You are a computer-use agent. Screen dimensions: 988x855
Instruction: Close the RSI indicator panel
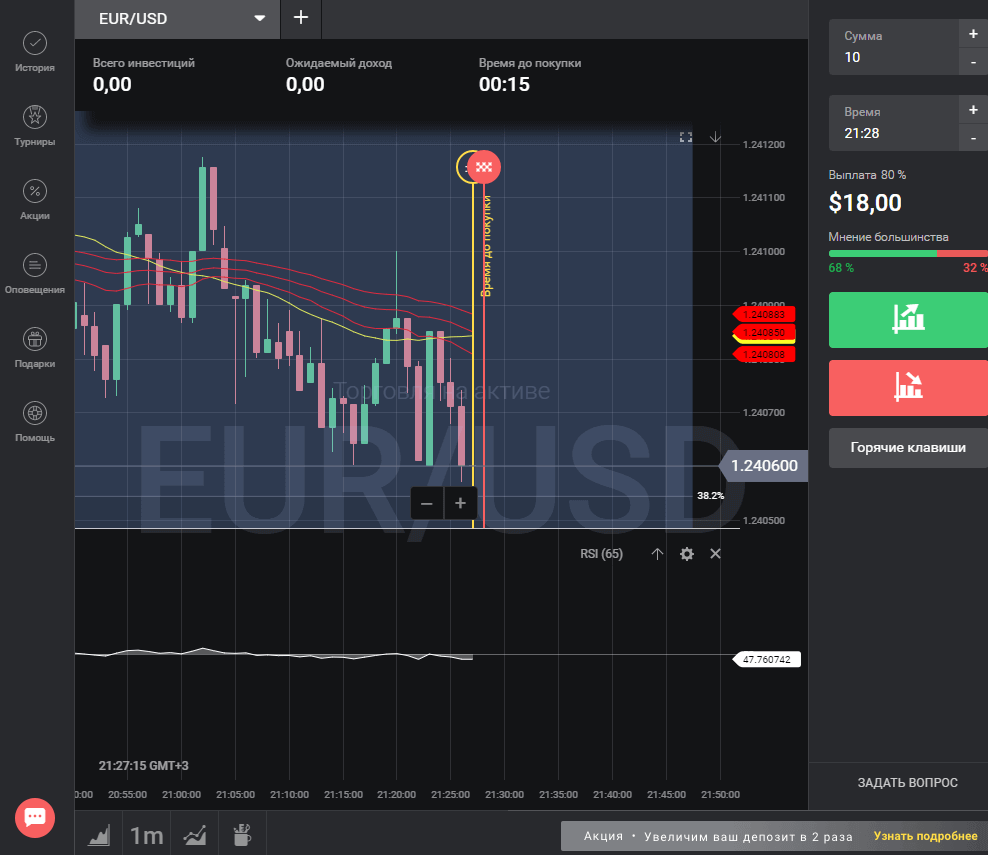(x=715, y=554)
